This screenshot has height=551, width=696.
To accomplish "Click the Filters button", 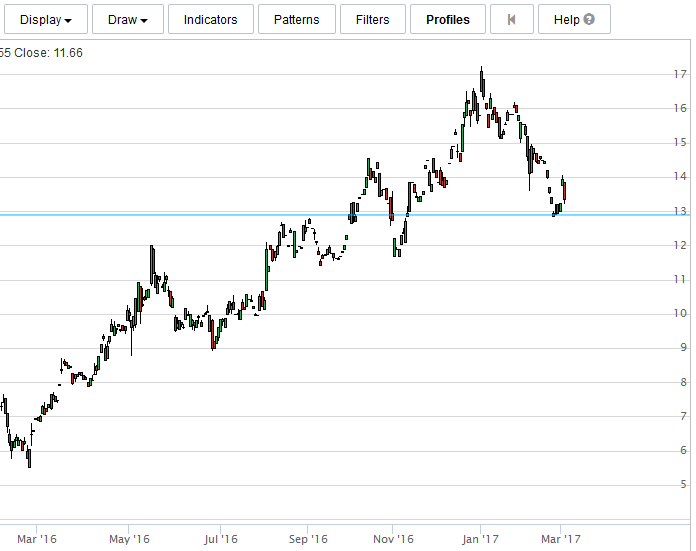I will [x=372, y=20].
